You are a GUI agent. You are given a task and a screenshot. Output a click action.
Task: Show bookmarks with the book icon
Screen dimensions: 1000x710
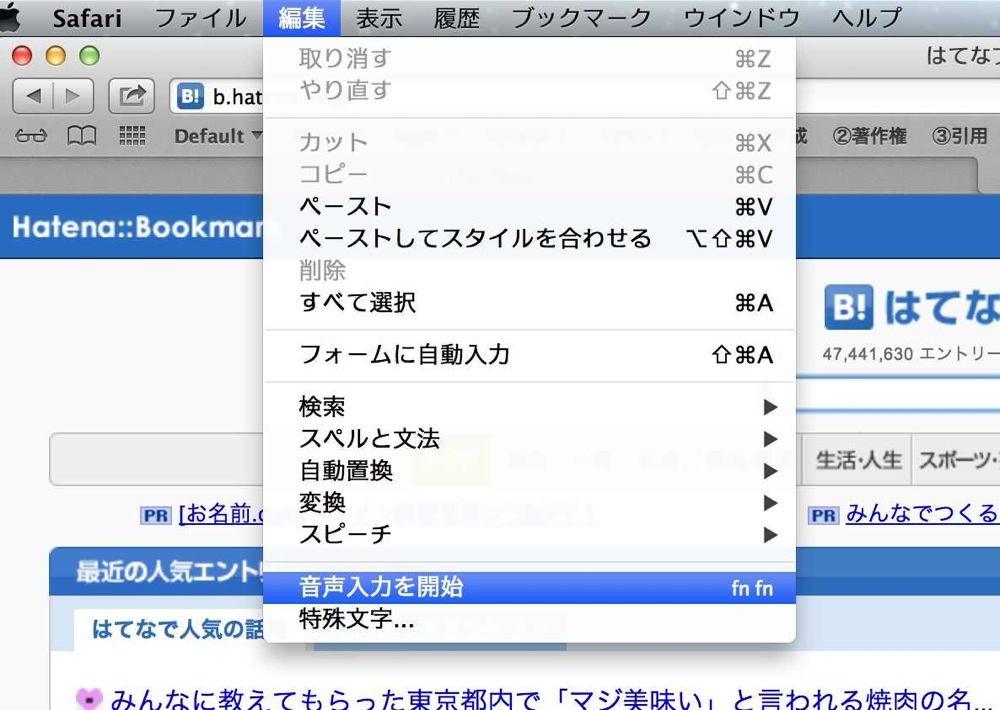[82, 135]
